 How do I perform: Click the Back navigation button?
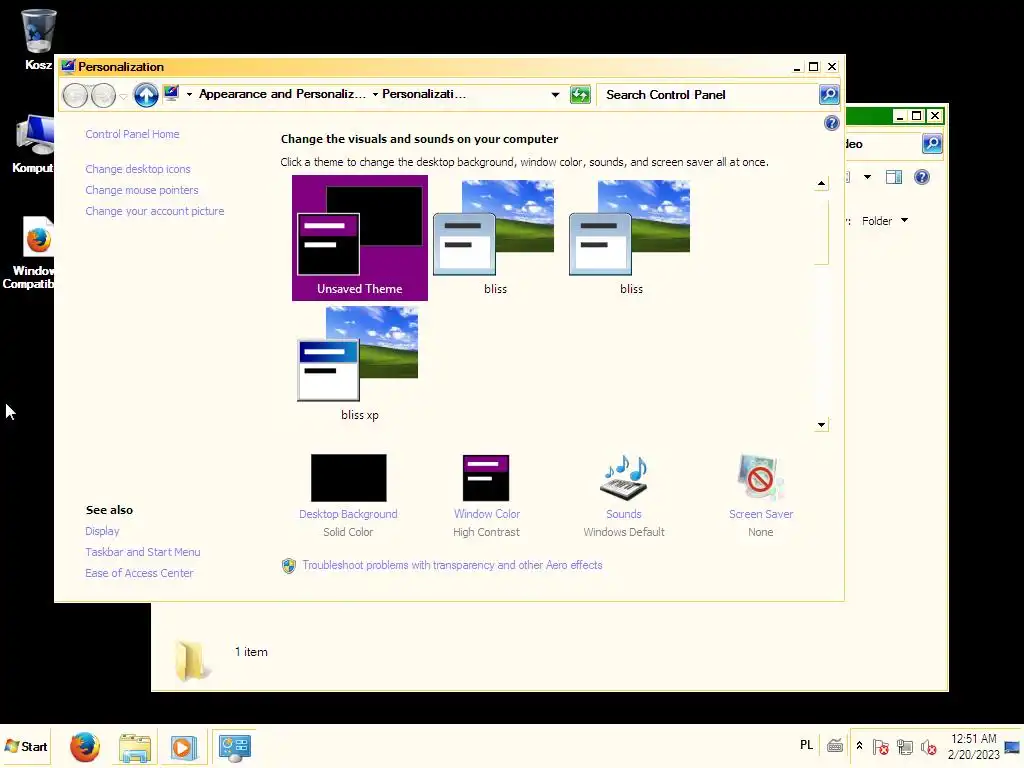[75, 95]
